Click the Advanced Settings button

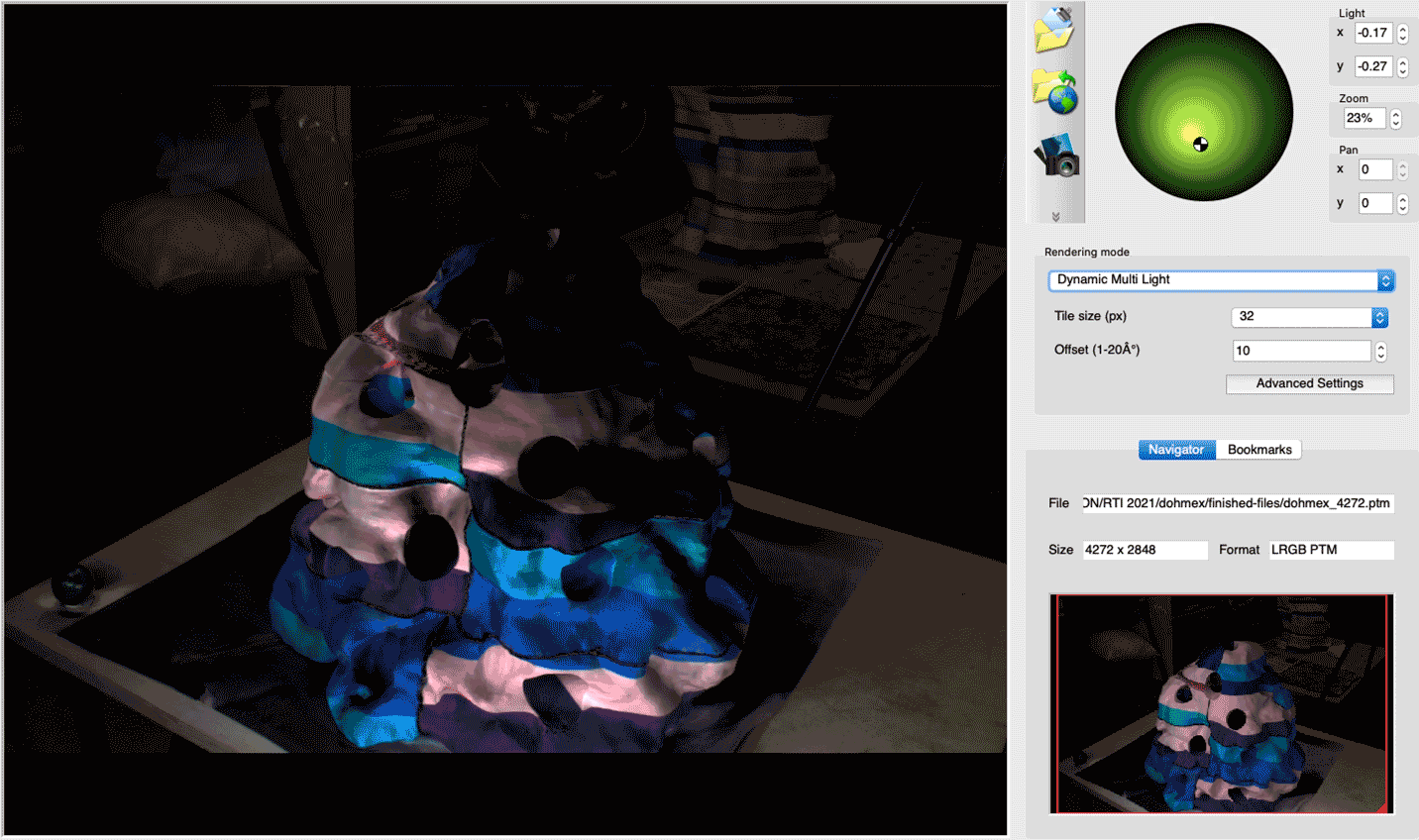coord(1309,383)
